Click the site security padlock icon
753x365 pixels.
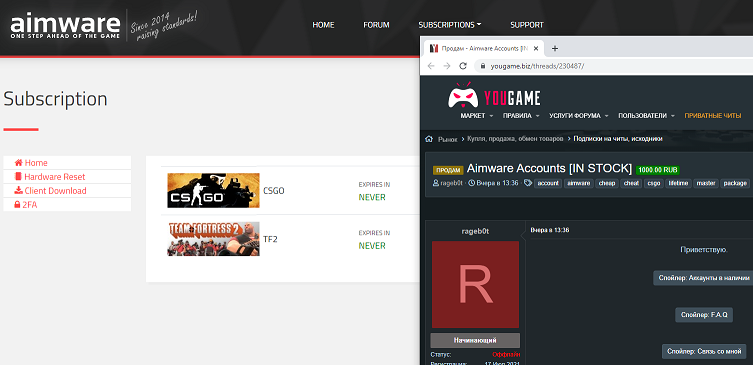[482, 66]
